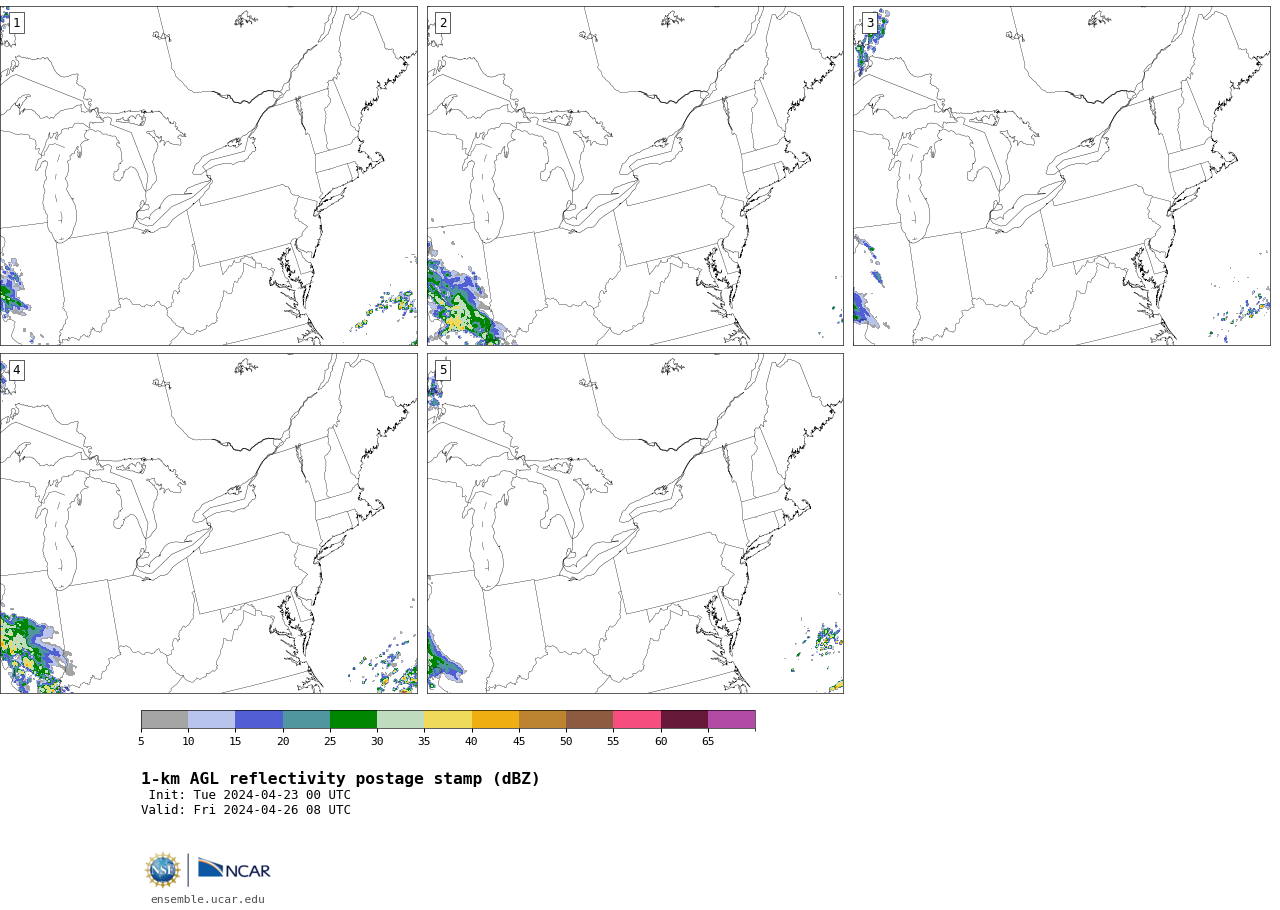Click the panel number label '4'
Screen dimensions: 1280x910
pos(16,370)
